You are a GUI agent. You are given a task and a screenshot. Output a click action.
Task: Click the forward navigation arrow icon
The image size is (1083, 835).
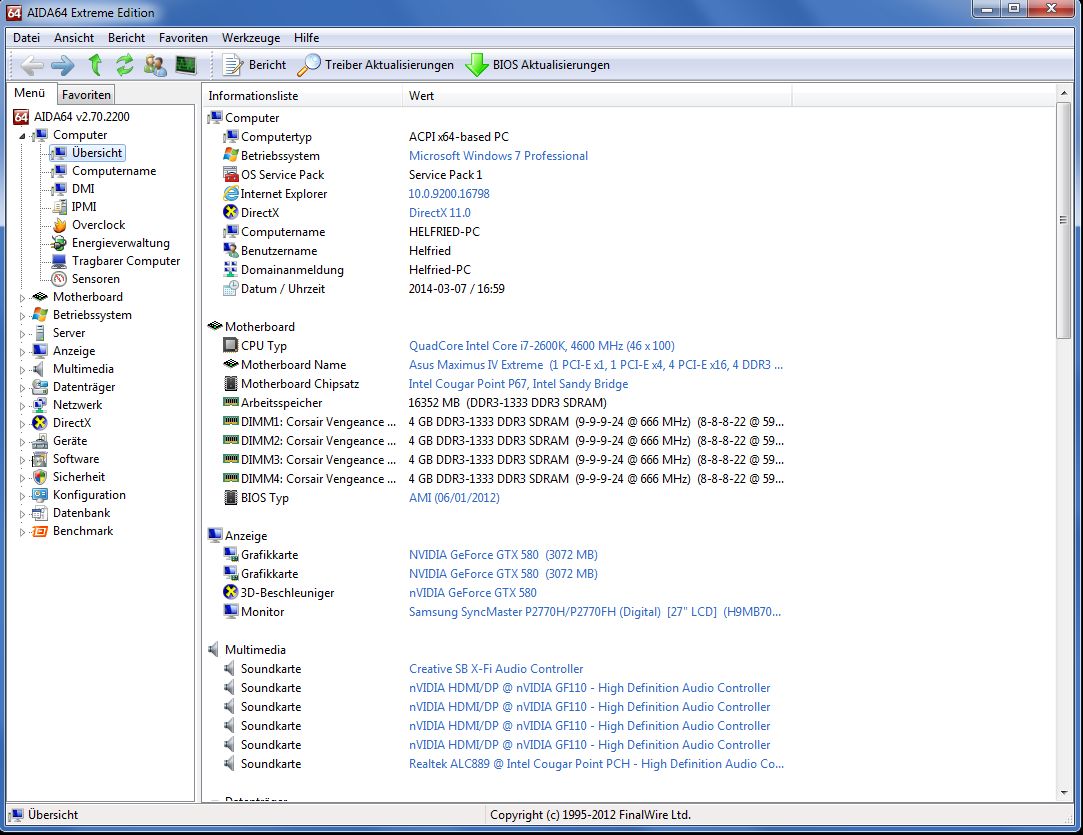pyautogui.click(x=63, y=65)
